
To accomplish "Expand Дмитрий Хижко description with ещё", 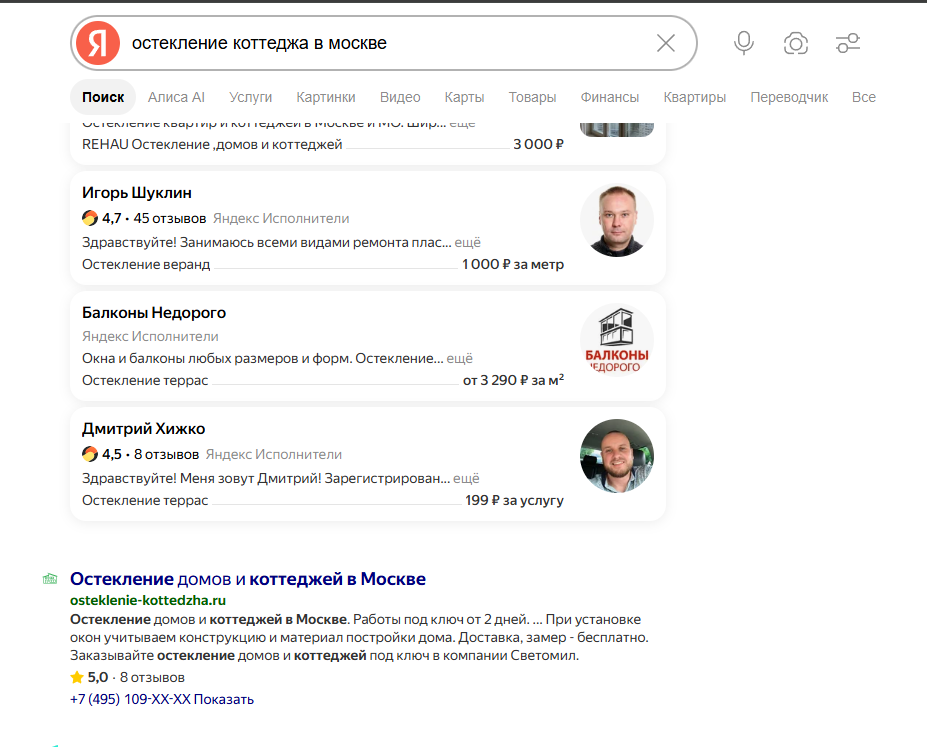I will click(466, 478).
